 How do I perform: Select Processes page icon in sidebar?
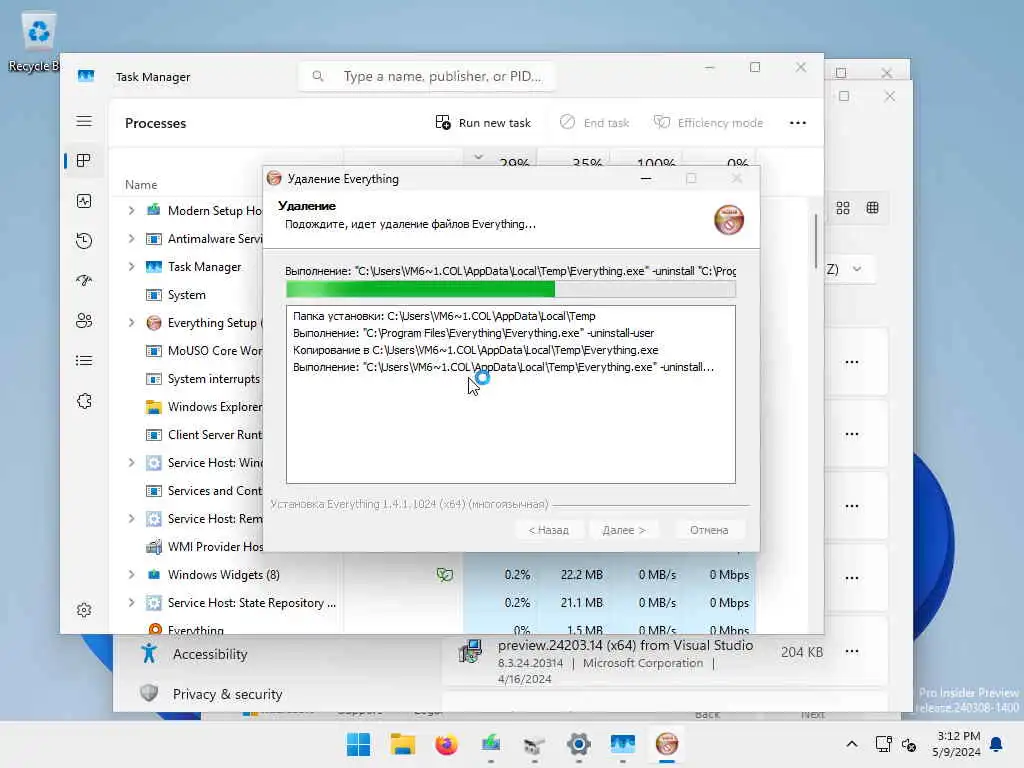(x=84, y=161)
